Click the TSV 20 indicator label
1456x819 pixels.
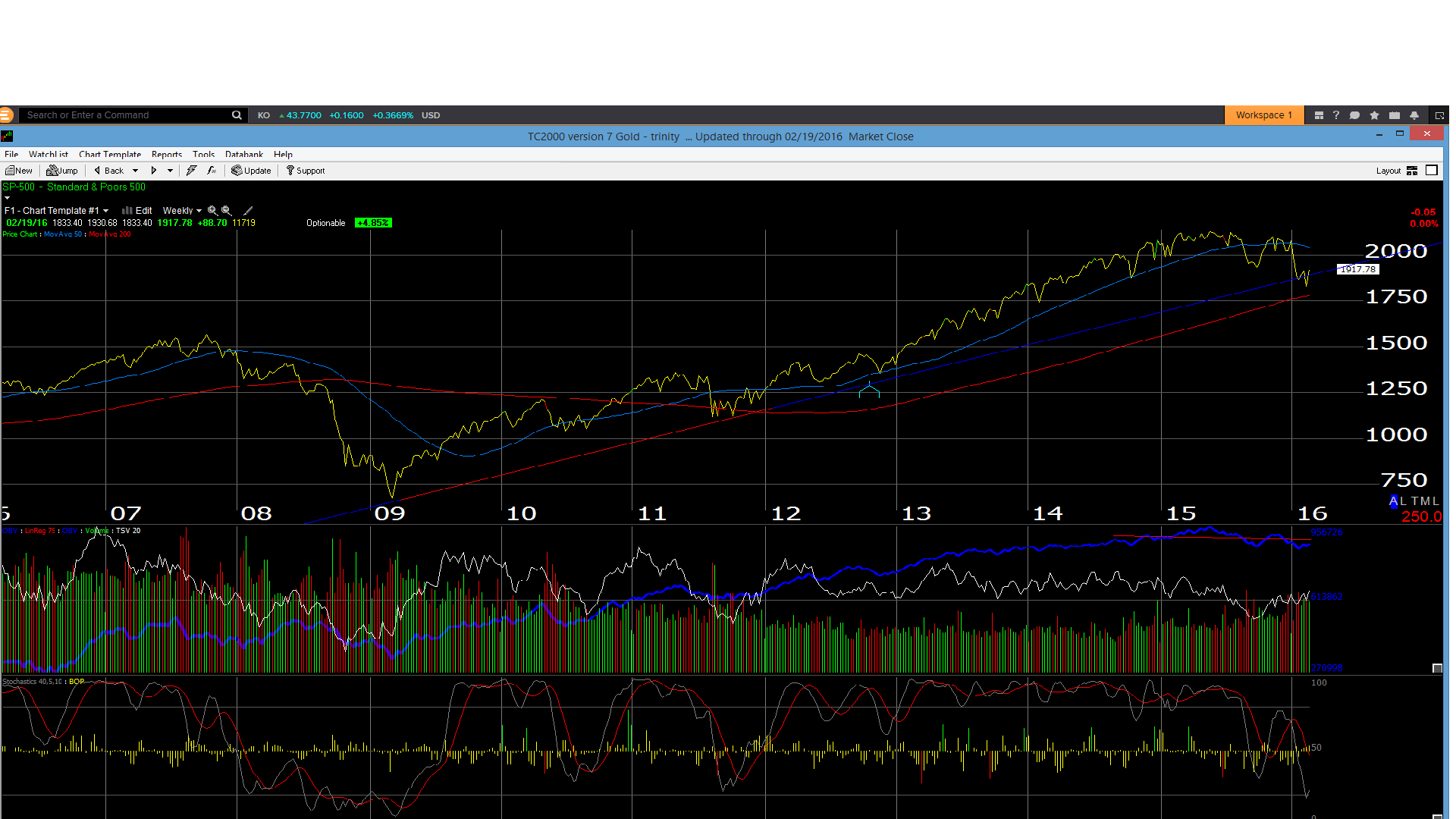tap(128, 531)
